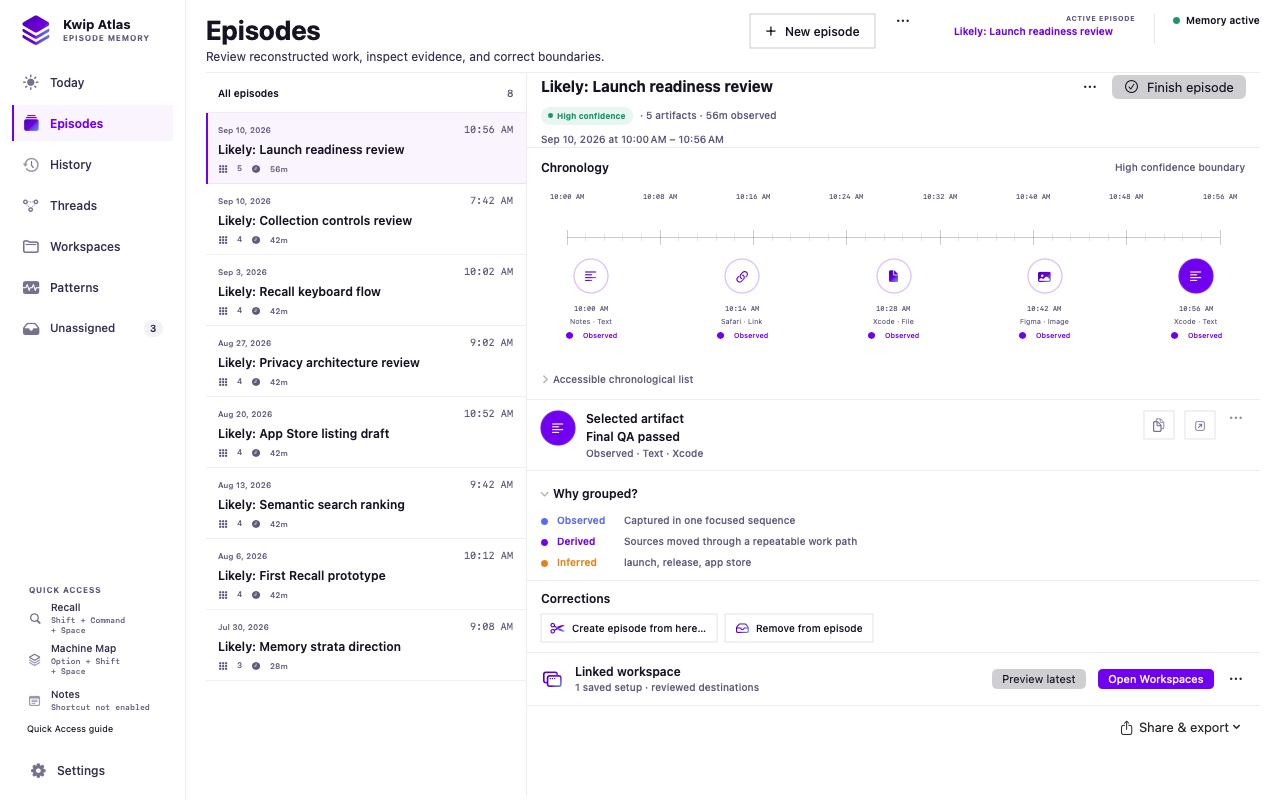Click the History clock icon in sidebar

[x=31, y=165]
